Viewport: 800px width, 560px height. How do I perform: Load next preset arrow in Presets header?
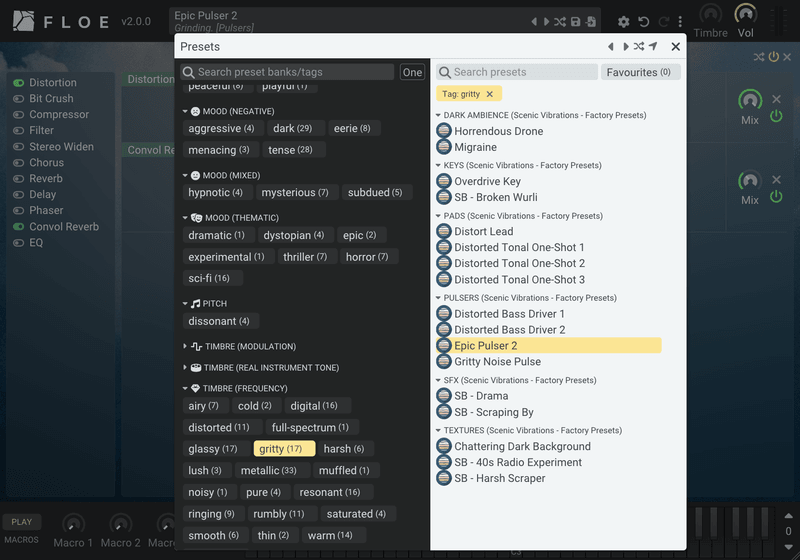[x=626, y=46]
